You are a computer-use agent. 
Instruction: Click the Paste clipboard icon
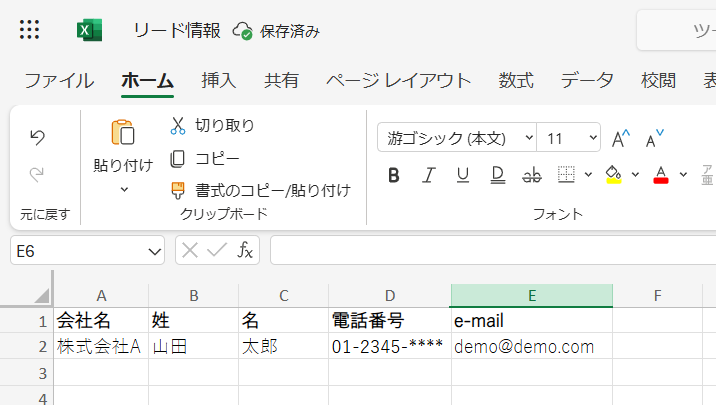pos(122,133)
